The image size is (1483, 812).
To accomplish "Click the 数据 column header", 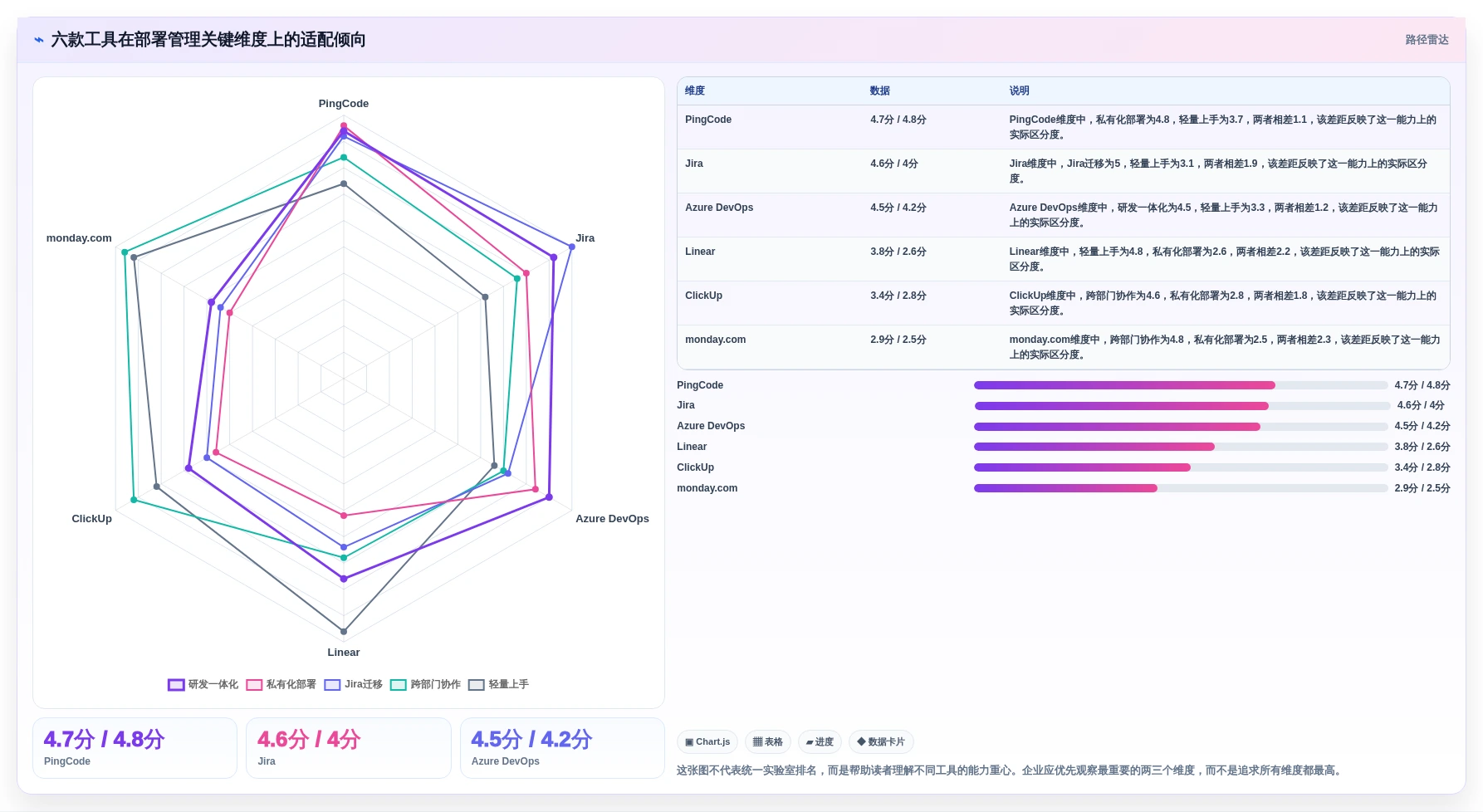I will click(880, 91).
